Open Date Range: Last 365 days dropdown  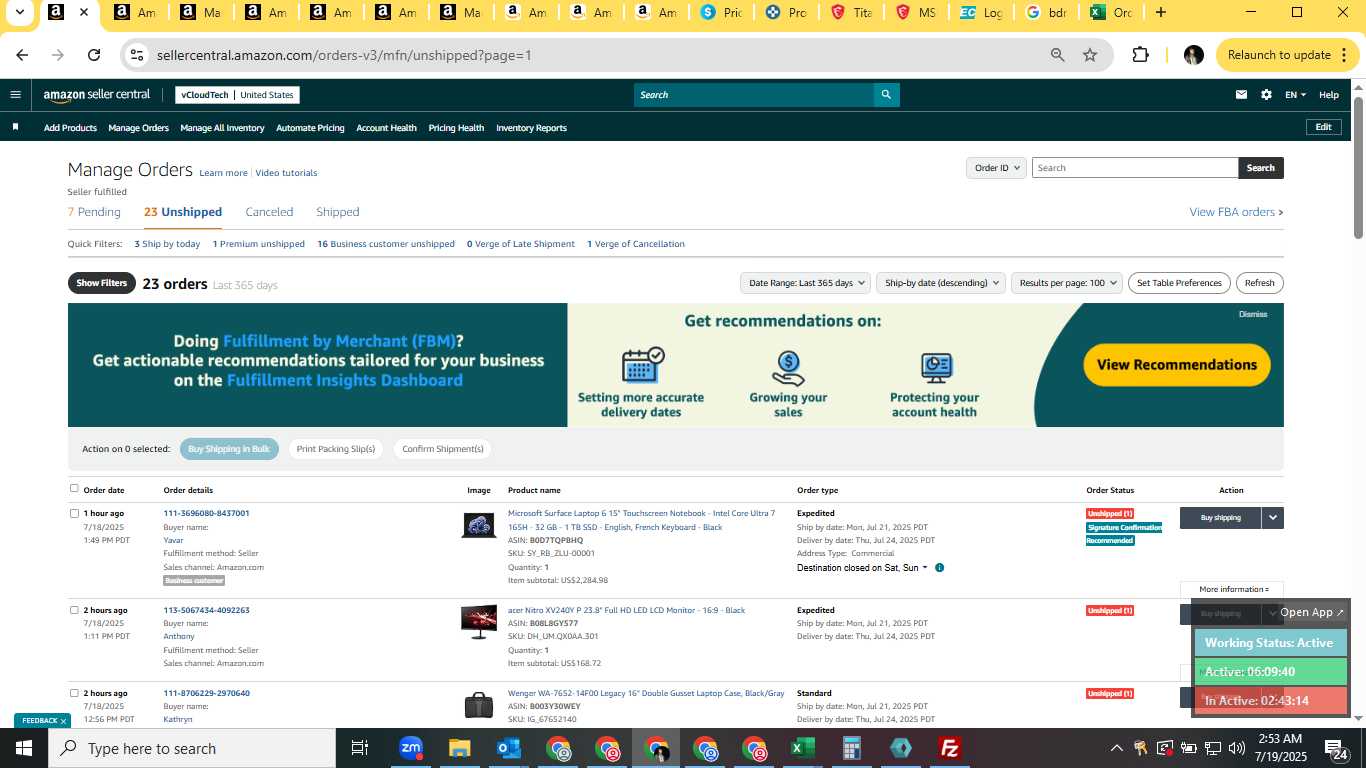pos(805,283)
